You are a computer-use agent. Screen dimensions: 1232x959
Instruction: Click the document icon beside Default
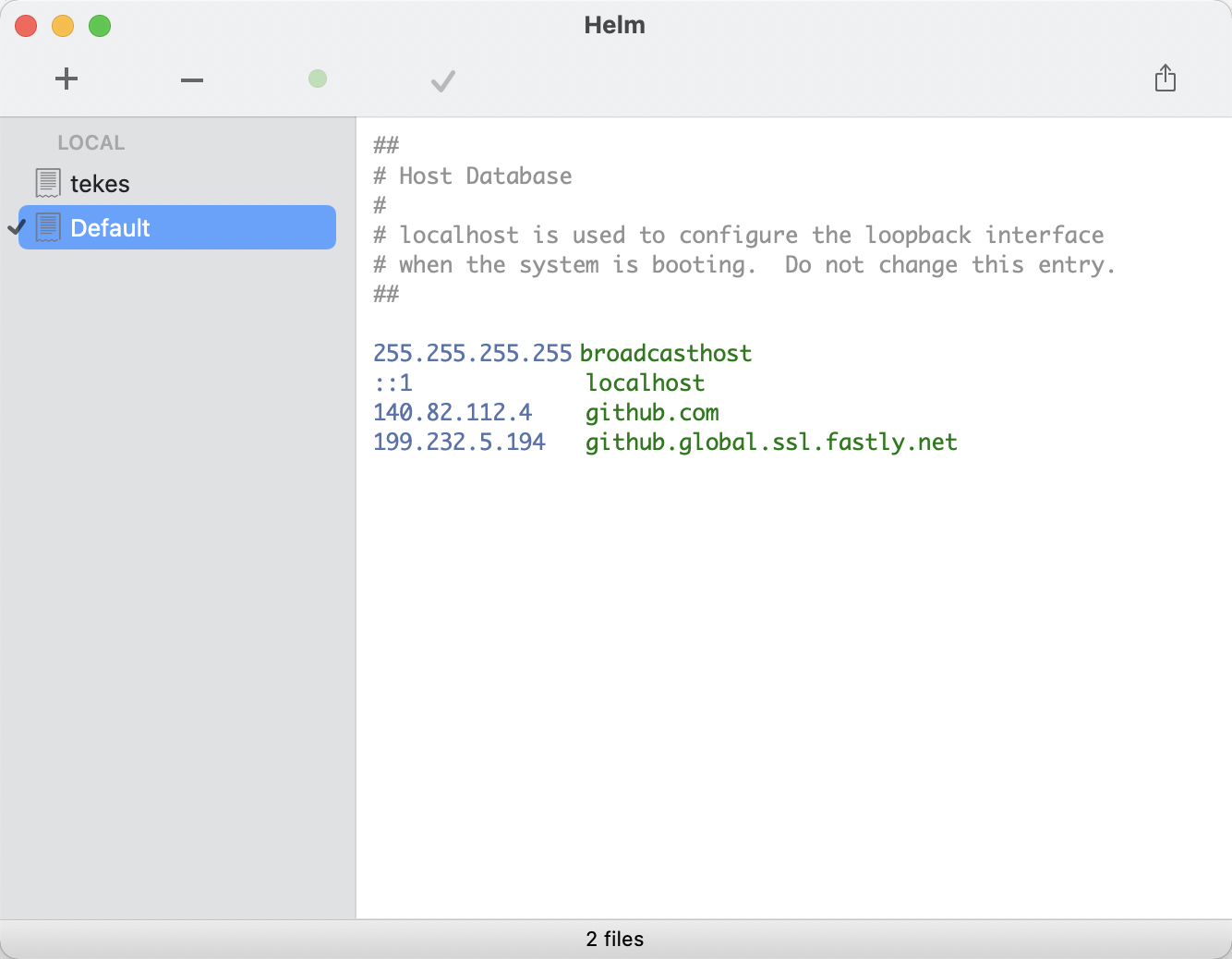48,227
